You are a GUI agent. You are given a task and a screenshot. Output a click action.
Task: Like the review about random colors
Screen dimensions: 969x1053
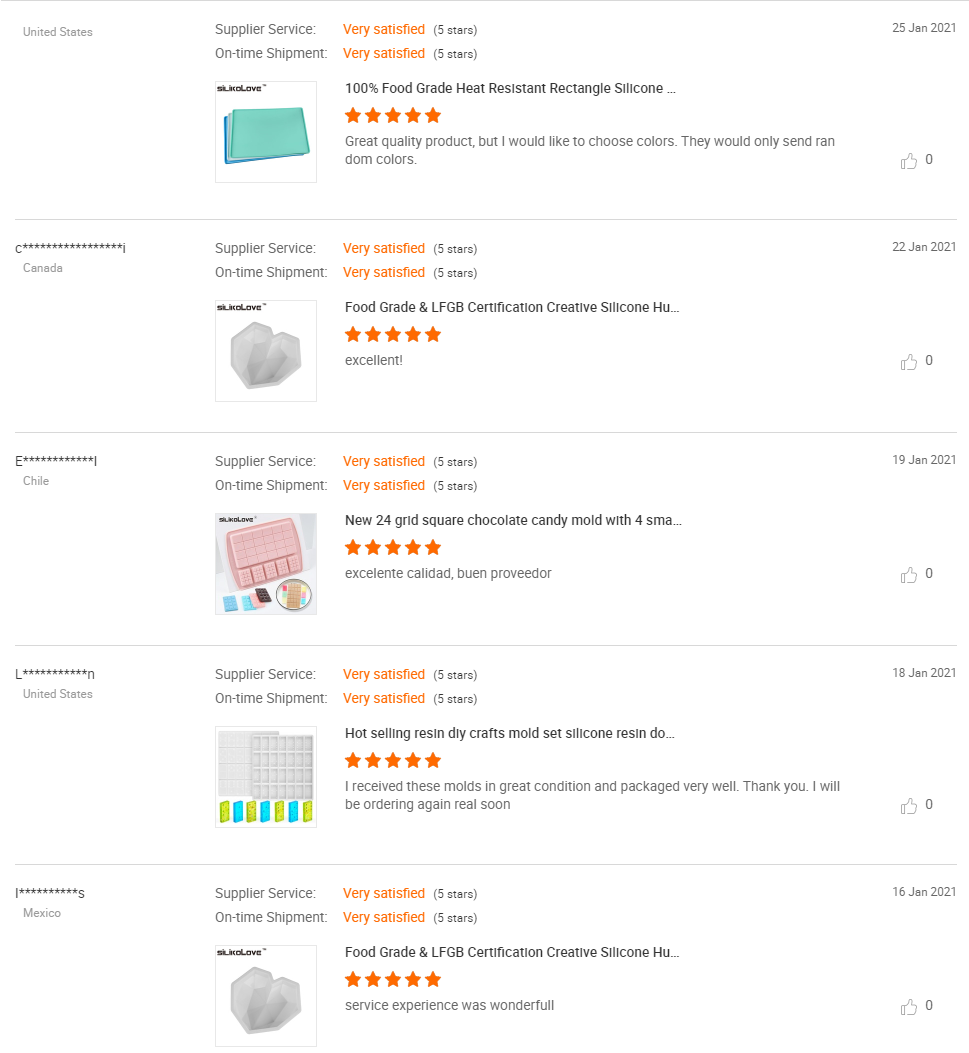[x=908, y=161]
